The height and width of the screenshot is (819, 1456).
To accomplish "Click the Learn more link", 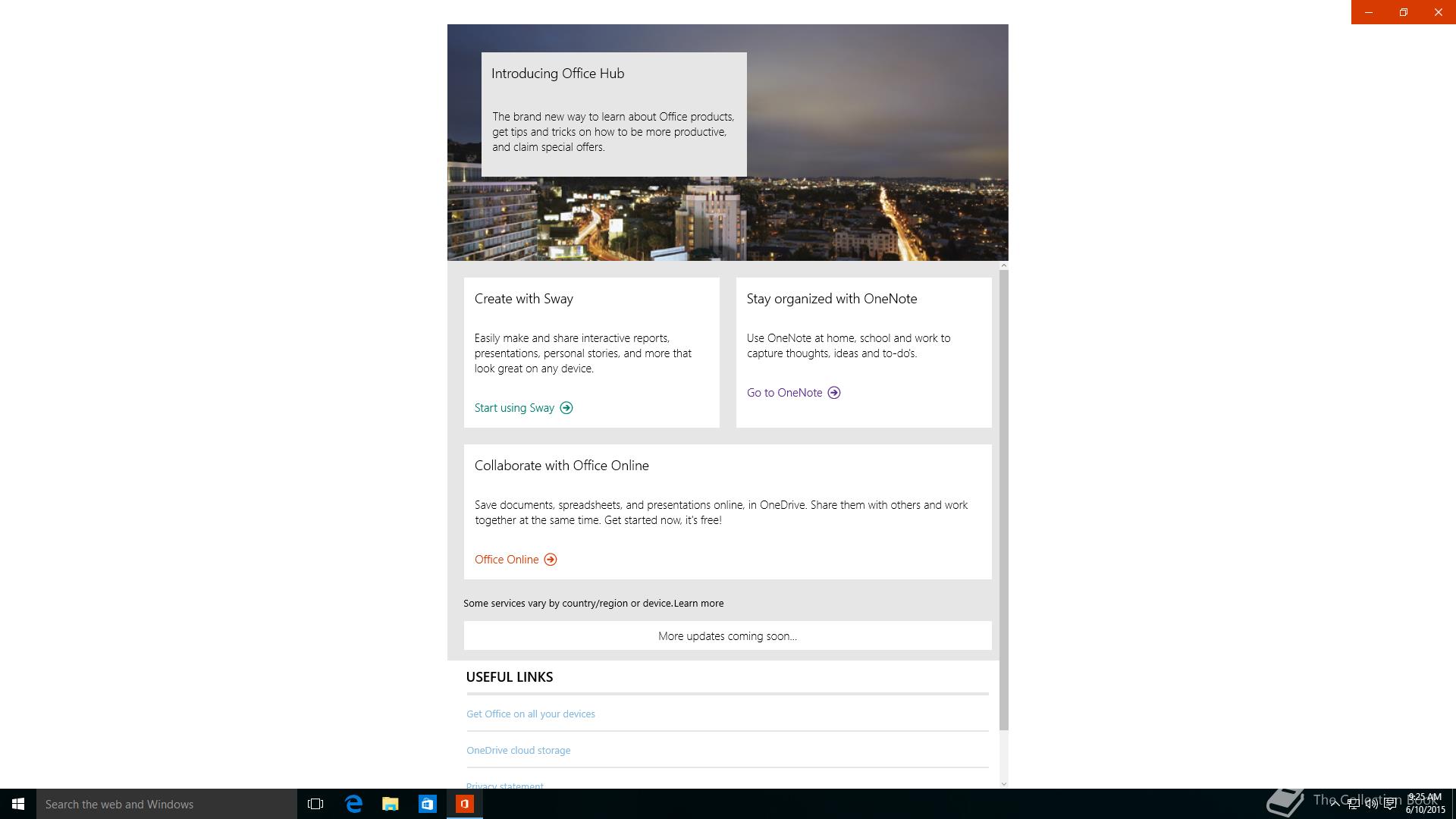I will click(x=698, y=604).
